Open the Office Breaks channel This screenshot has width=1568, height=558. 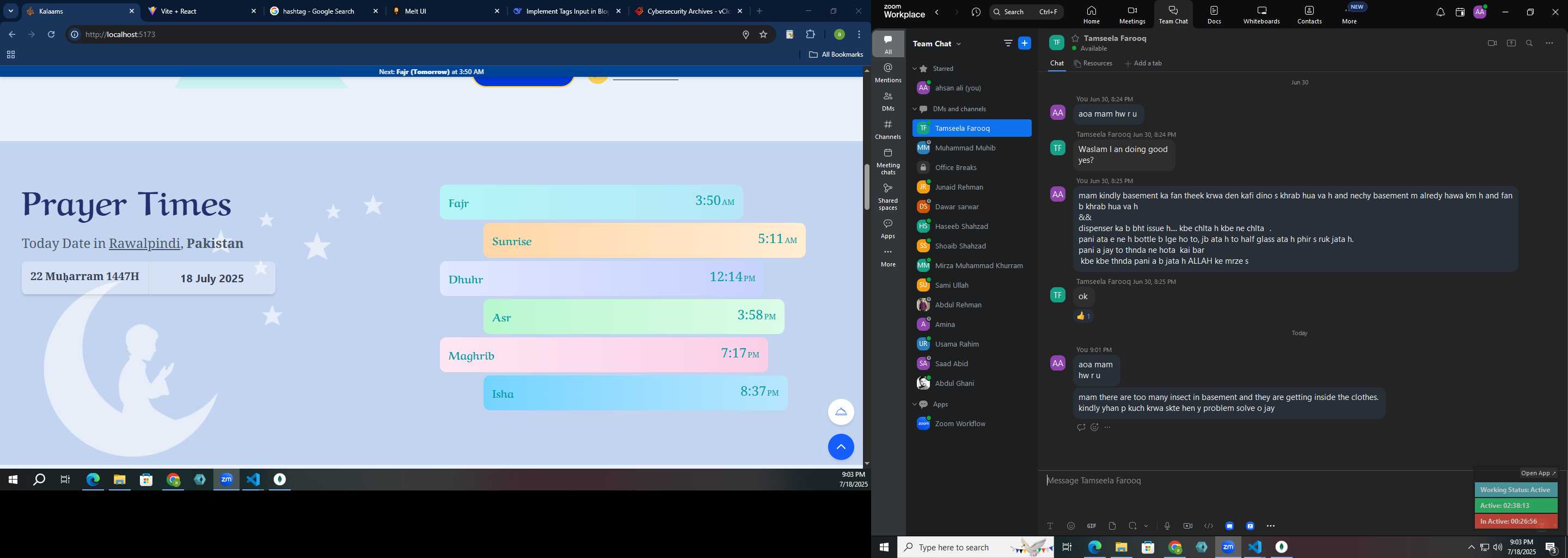[971, 167]
